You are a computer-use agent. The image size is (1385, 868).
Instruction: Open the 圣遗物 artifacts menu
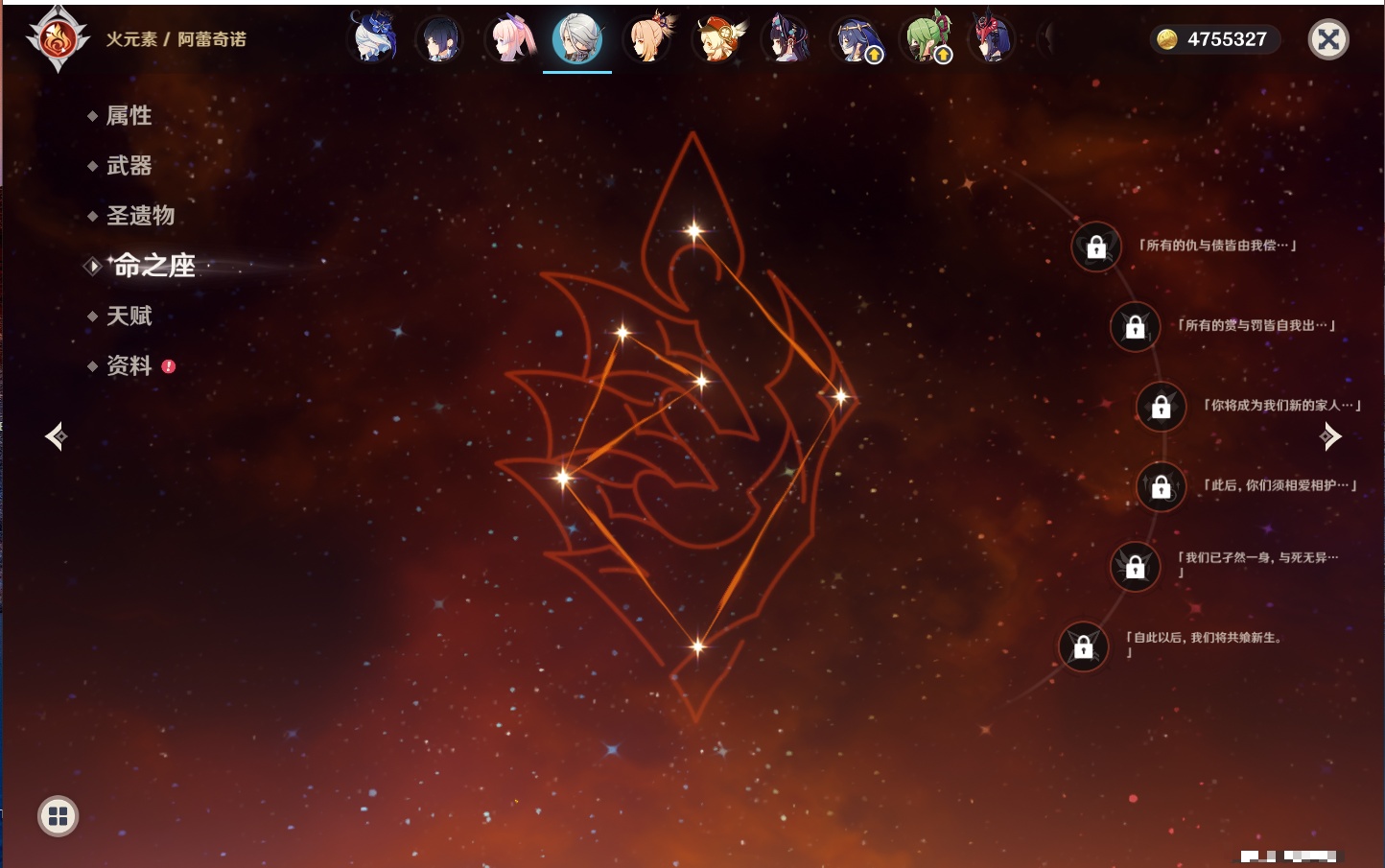pos(140,216)
